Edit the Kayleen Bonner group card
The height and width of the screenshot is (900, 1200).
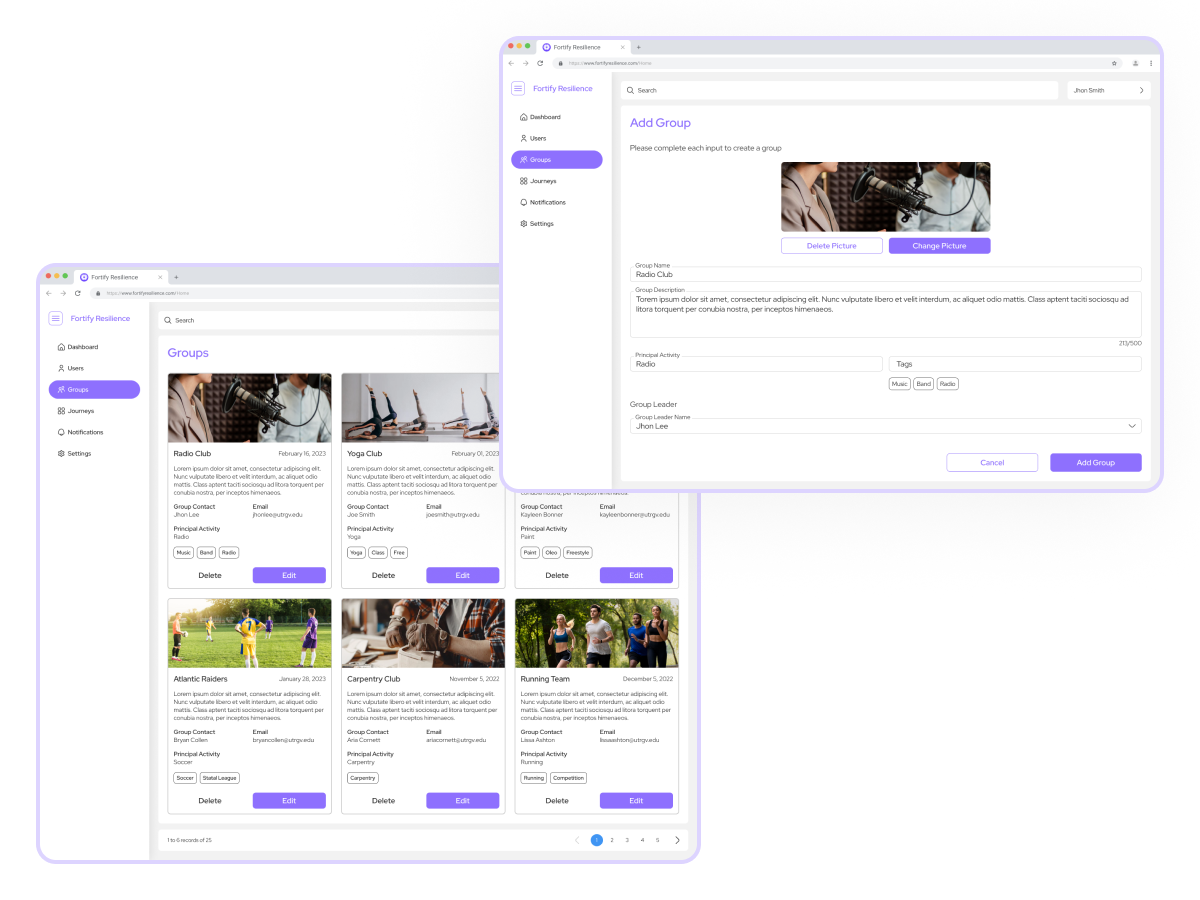point(636,575)
